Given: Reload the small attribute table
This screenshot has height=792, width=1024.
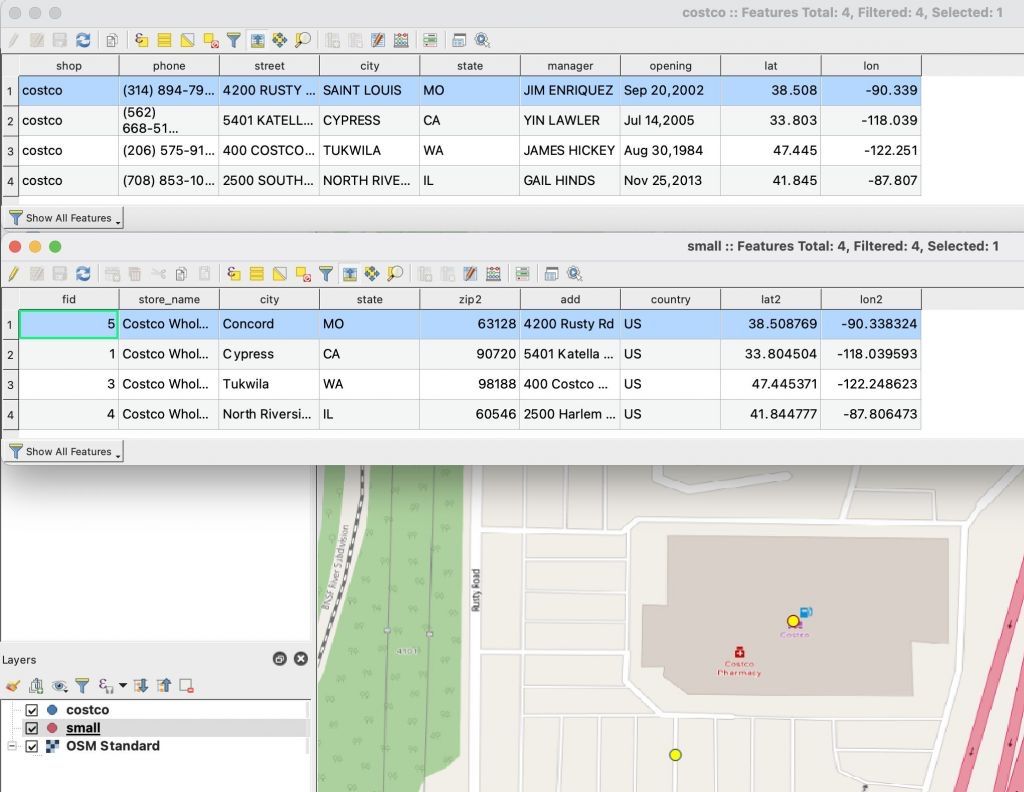Looking at the screenshot, I should point(83,274).
